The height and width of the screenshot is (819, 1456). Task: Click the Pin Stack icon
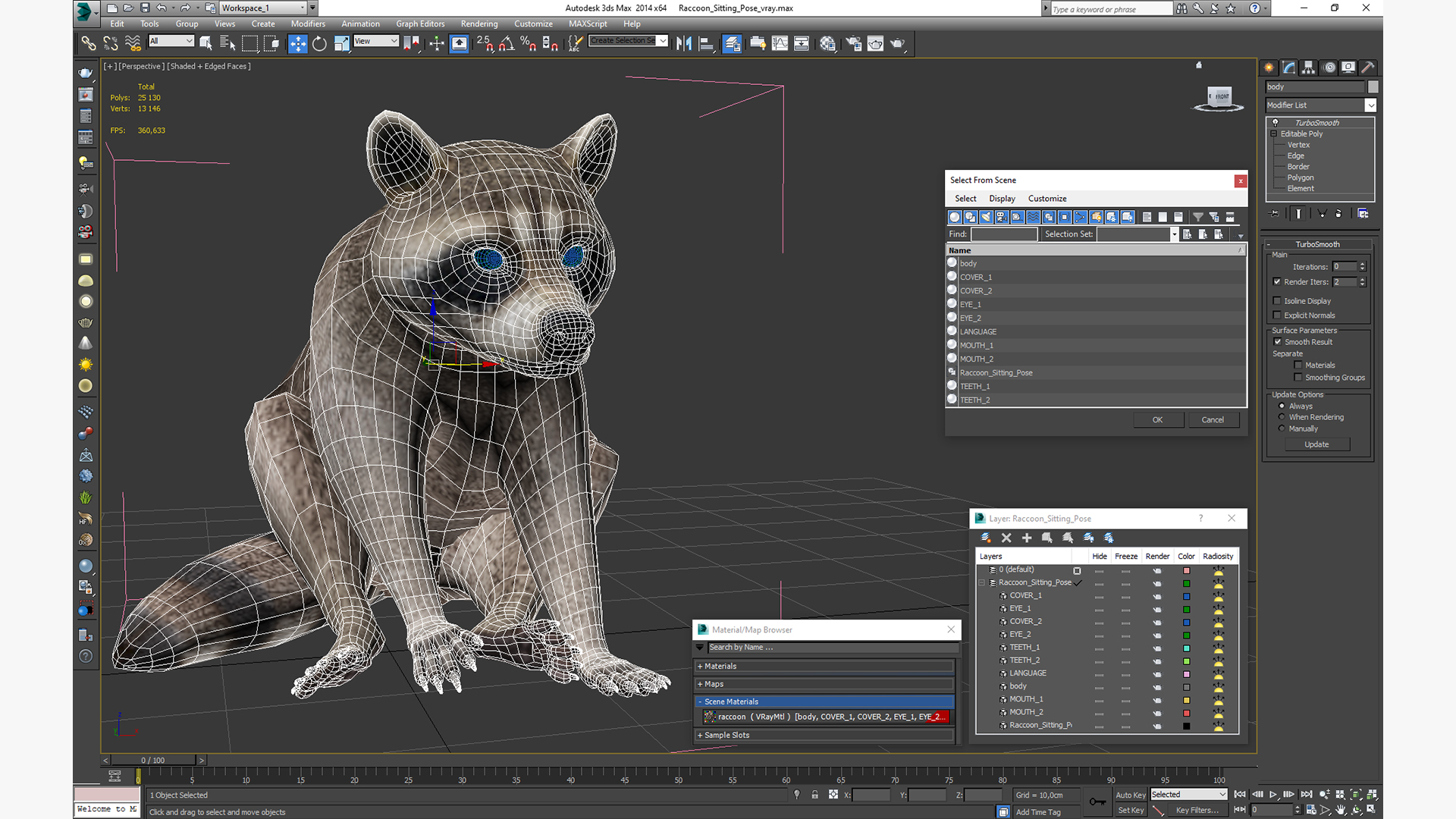click(1275, 214)
